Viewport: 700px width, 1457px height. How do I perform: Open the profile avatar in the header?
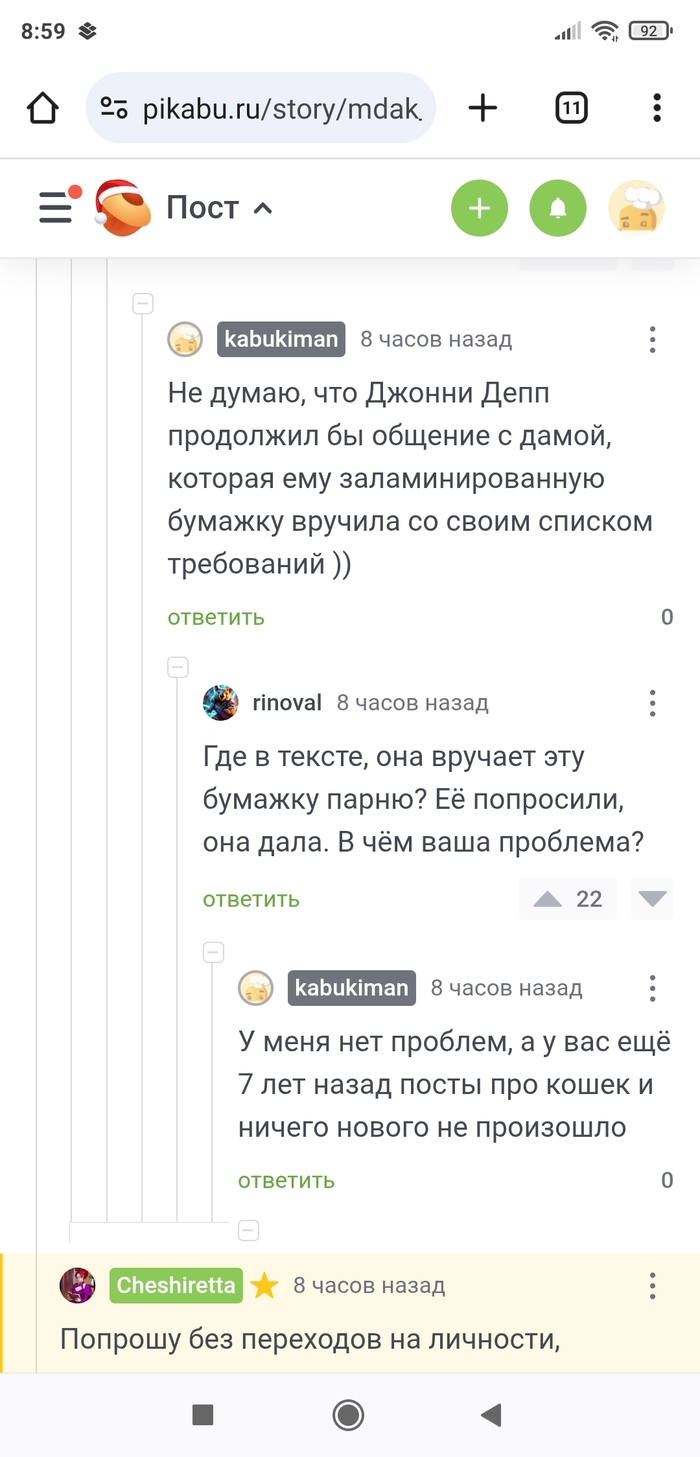(636, 208)
